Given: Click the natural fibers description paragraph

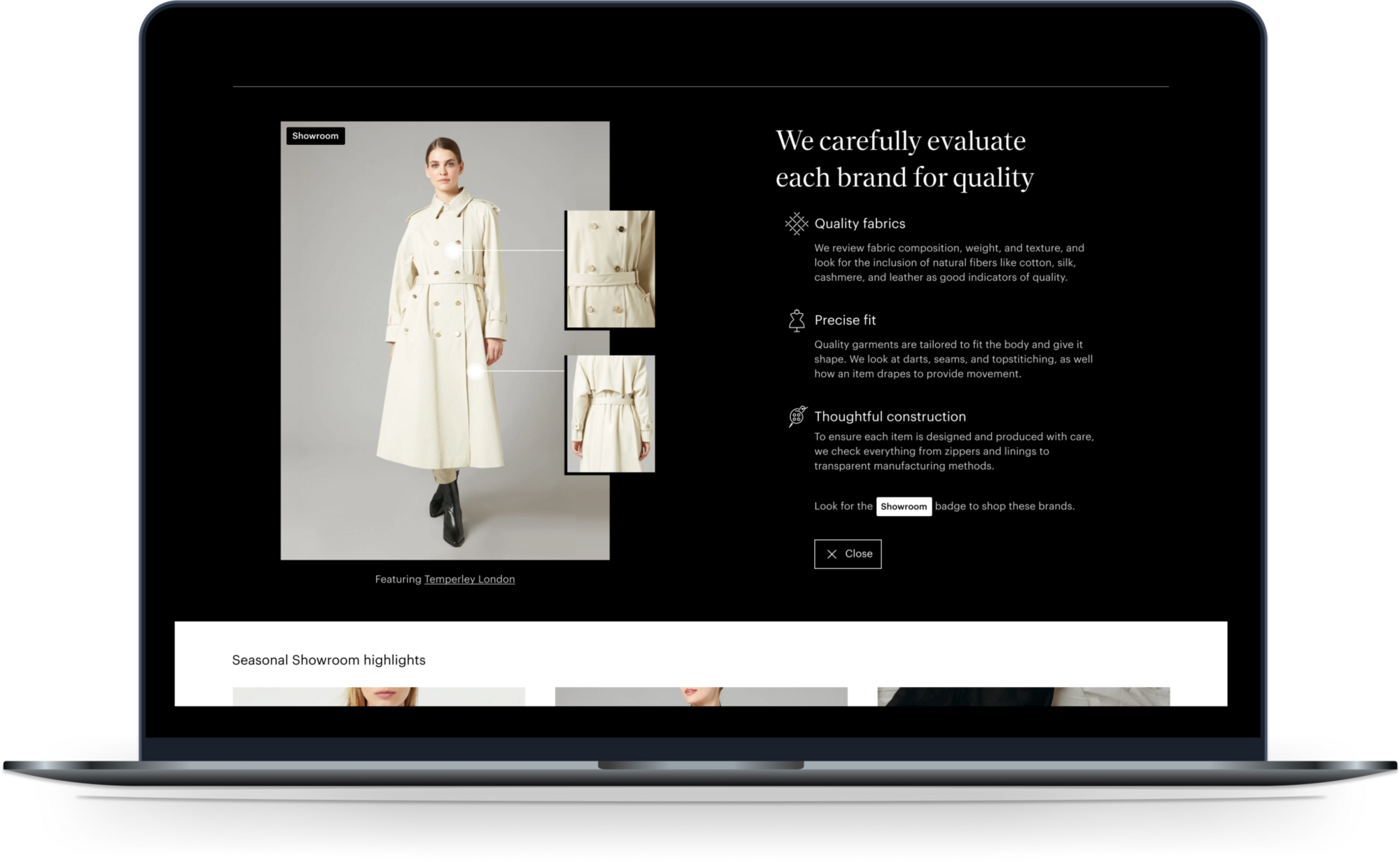Looking at the screenshot, I should click(x=949, y=263).
